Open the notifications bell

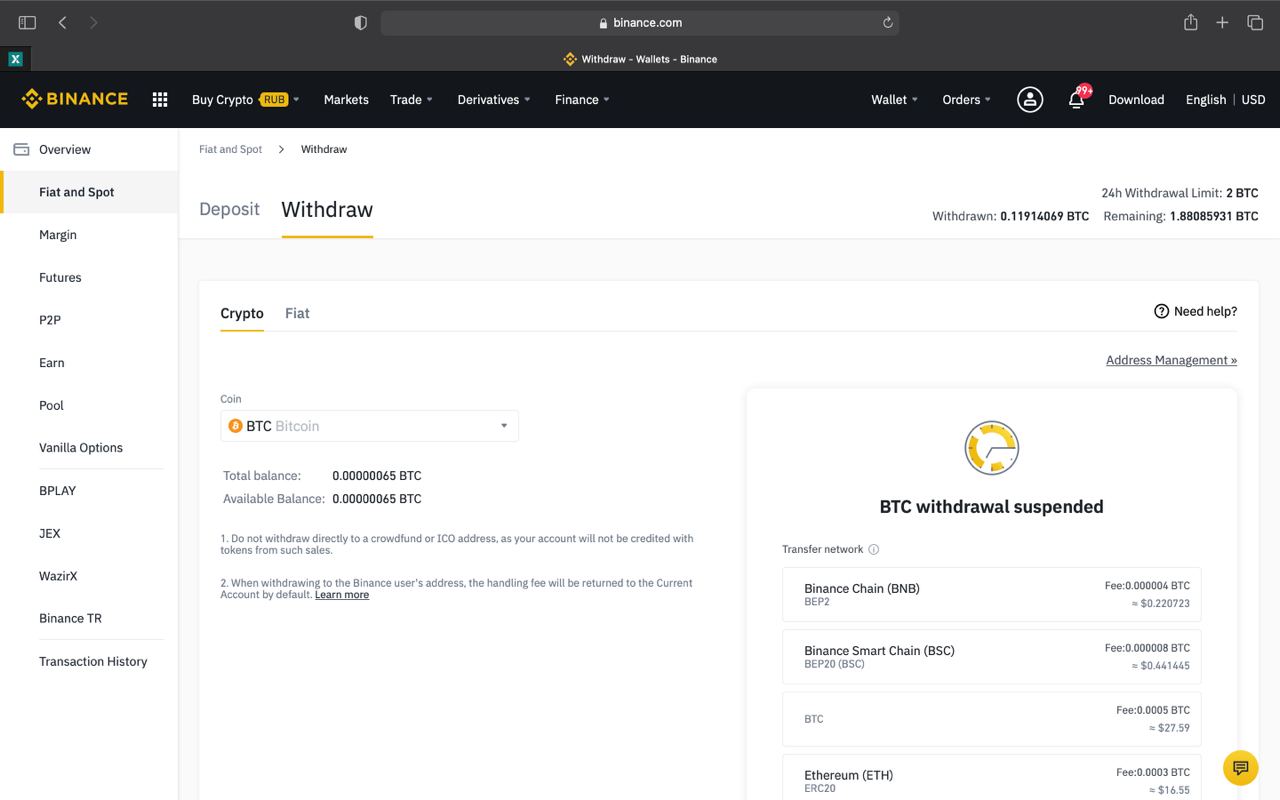click(1077, 99)
